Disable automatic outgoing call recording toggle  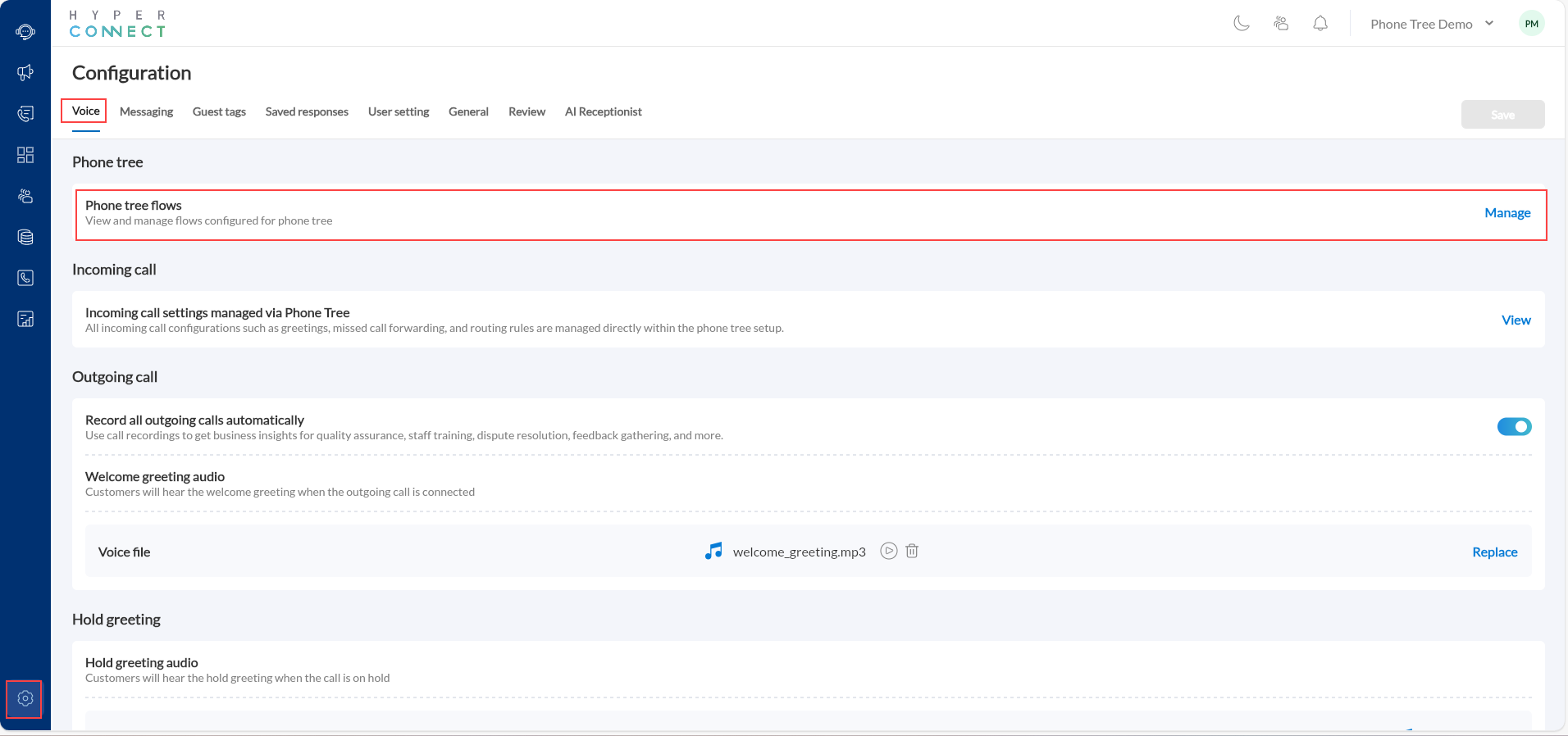[1514, 426]
